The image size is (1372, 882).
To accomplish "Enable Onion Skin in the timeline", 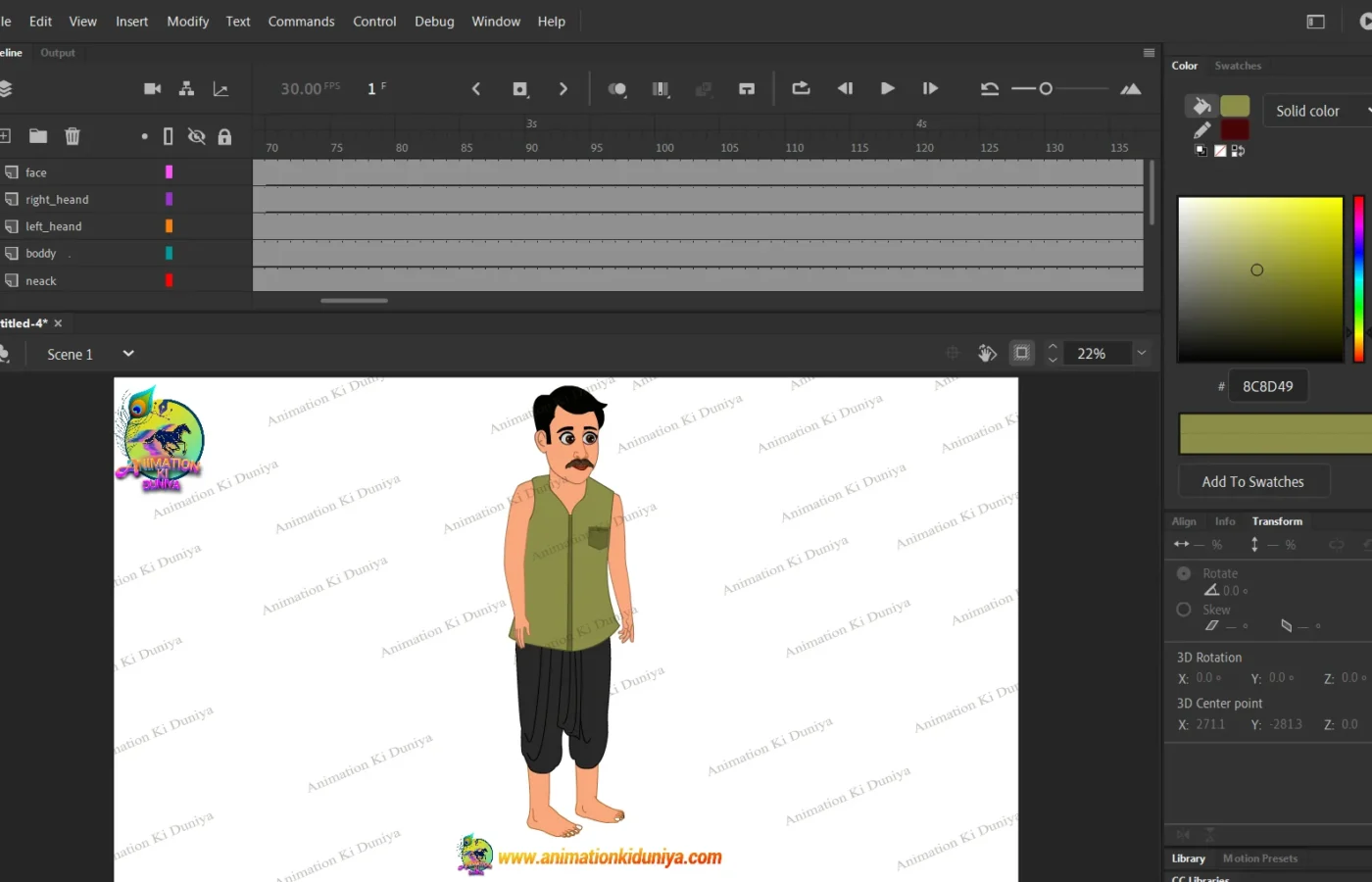I will point(616,89).
